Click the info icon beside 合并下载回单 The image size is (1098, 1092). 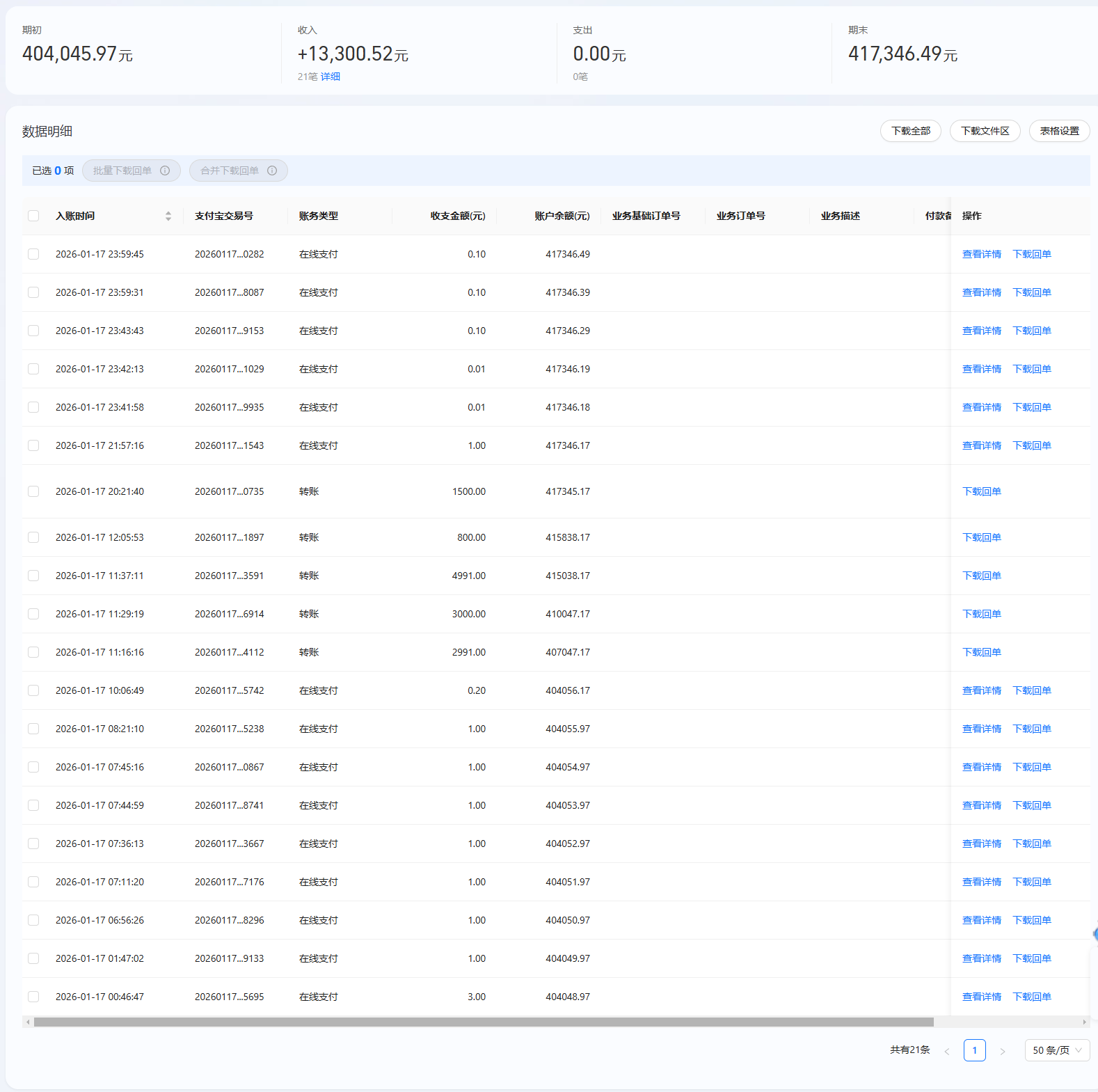(272, 171)
